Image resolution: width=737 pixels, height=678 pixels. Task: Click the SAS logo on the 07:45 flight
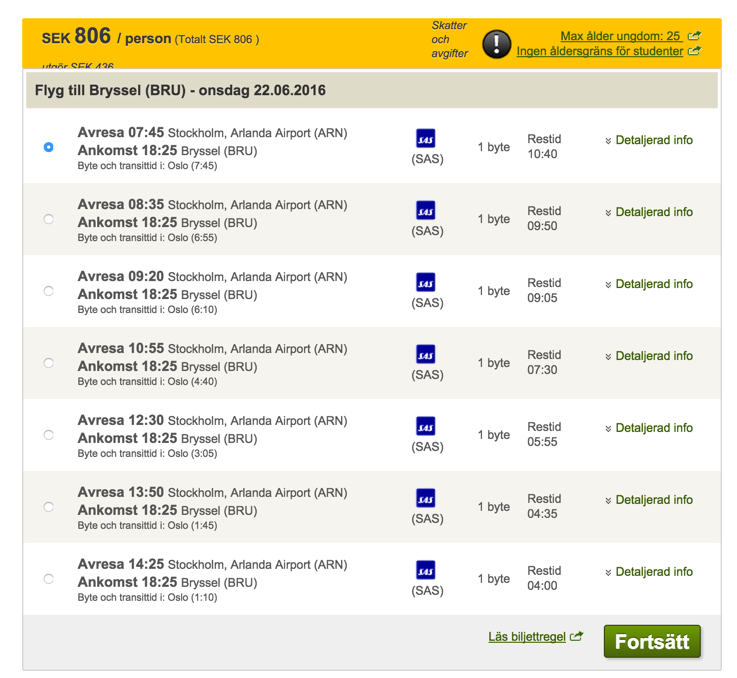click(426, 139)
